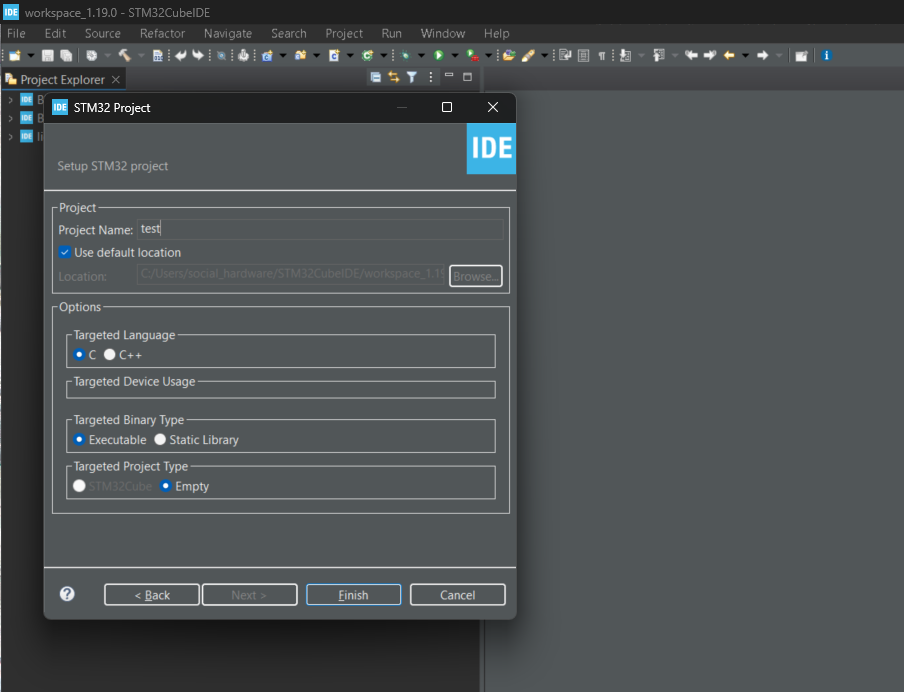Image resolution: width=904 pixels, height=692 pixels.
Task: Click the Cancel button
Action: point(458,595)
